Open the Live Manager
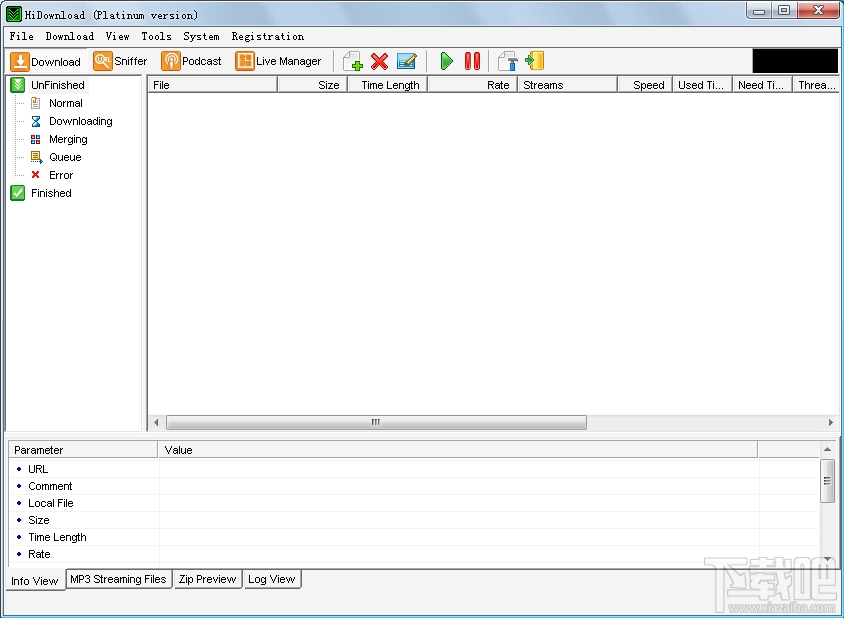This screenshot has width=844, height=618. [x=278, y=61]
